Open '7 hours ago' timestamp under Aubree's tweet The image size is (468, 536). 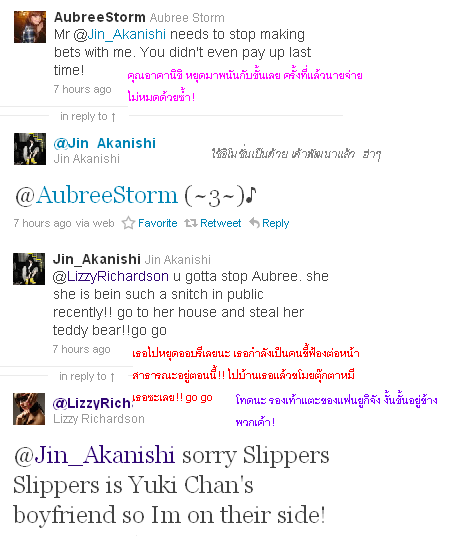82,89
